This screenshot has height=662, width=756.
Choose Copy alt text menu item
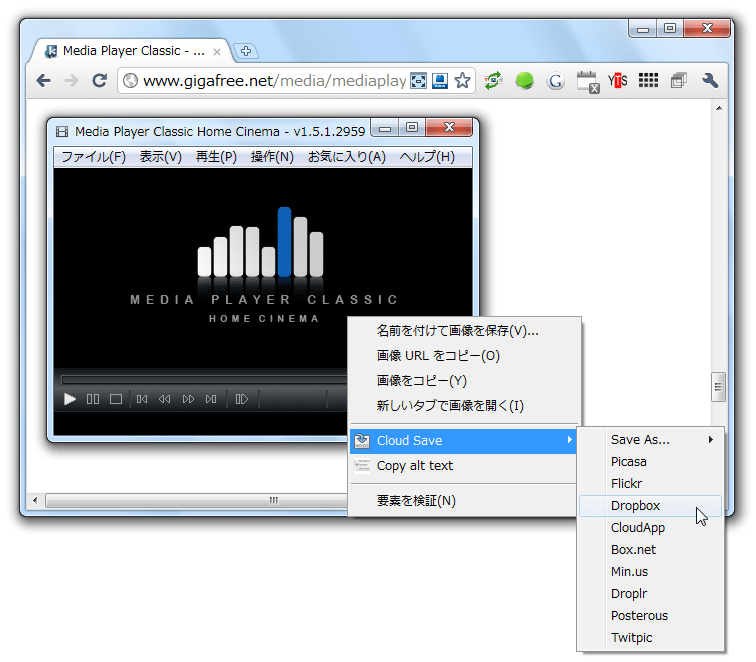(463, 466)
